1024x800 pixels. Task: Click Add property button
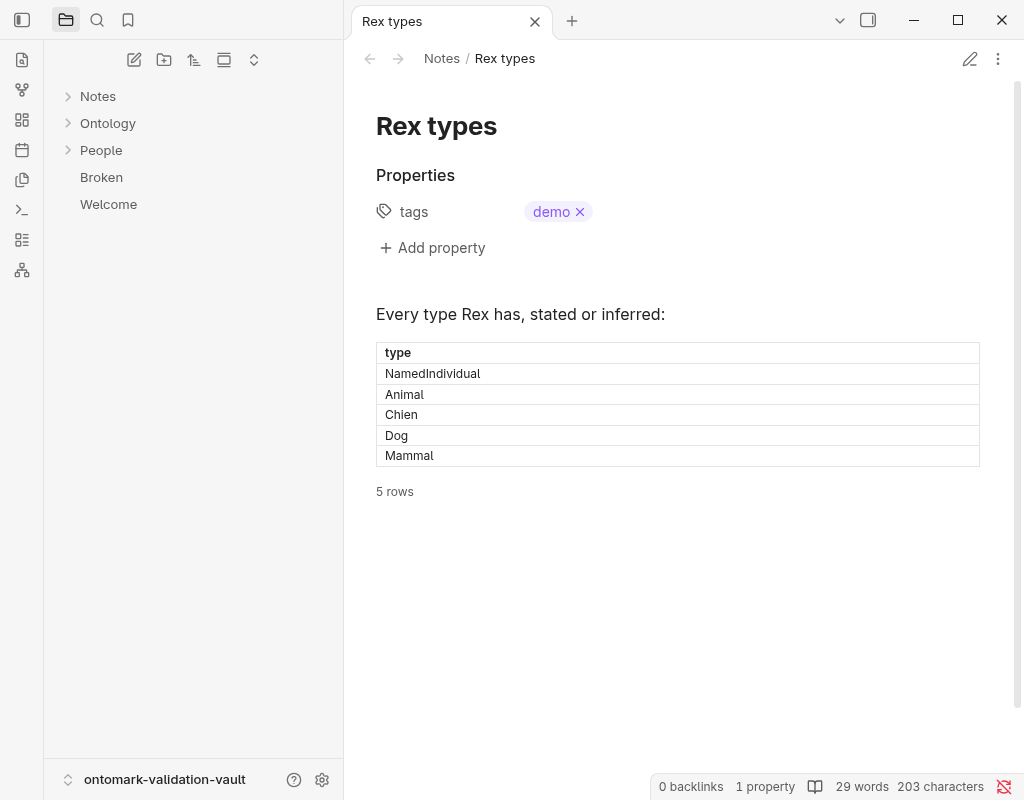[x=432, y=248]
